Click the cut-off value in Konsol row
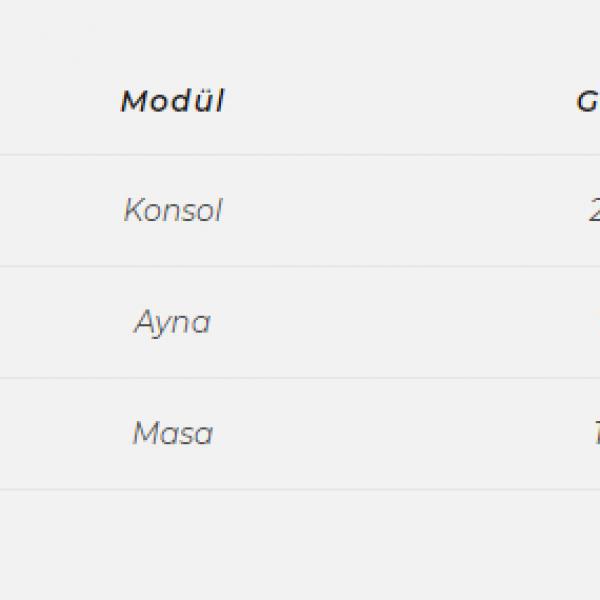 coord(595,210)
